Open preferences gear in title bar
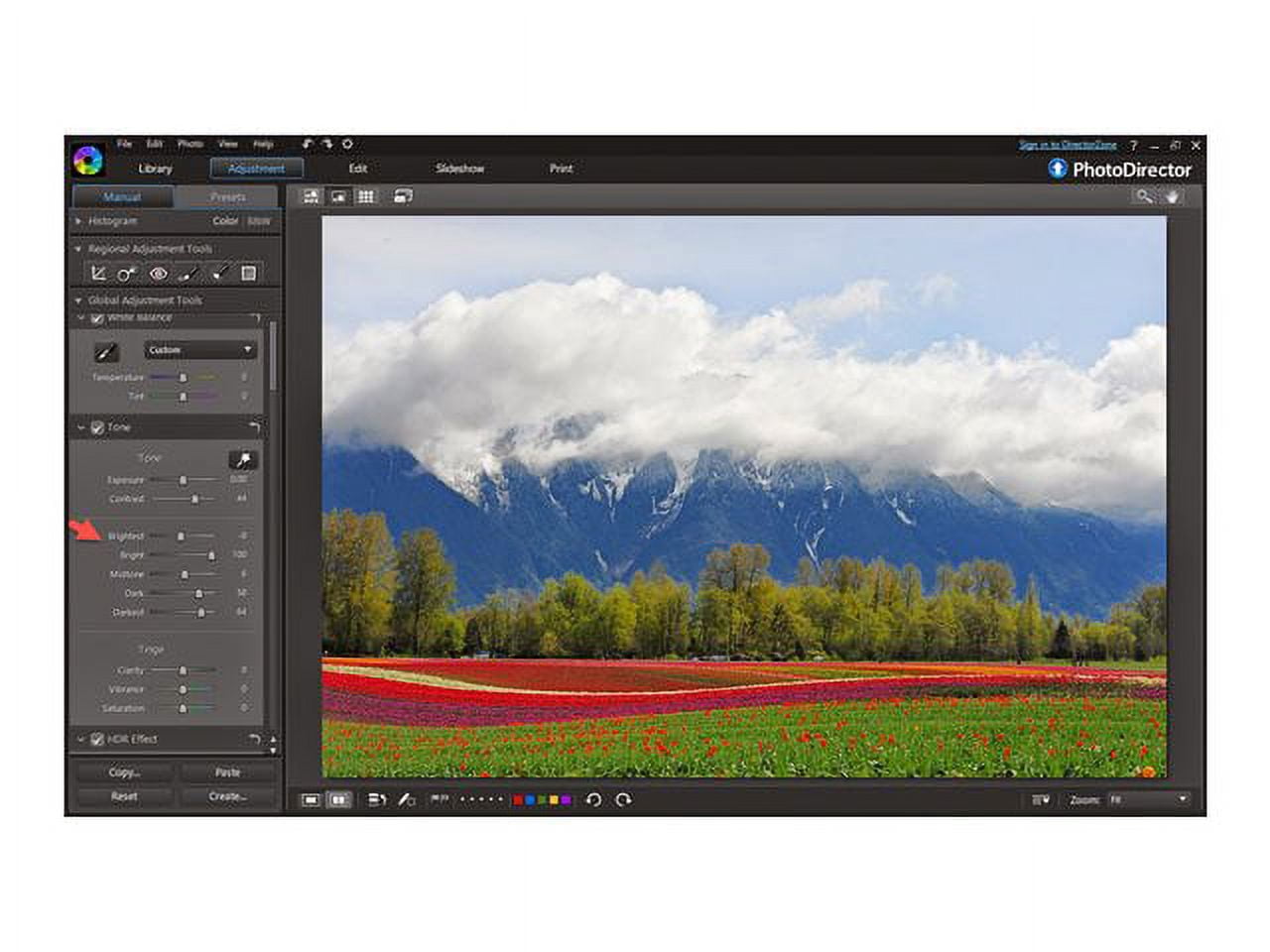1270x952 pixels. pyautogui.click(x=347, y=144)
